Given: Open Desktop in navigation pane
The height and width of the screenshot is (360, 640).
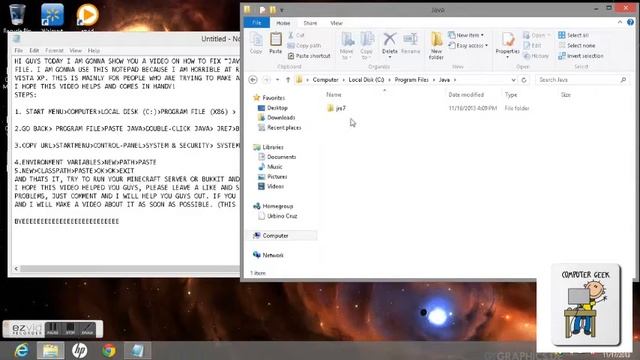Looking at the screenshot, I should pos(273,108).
